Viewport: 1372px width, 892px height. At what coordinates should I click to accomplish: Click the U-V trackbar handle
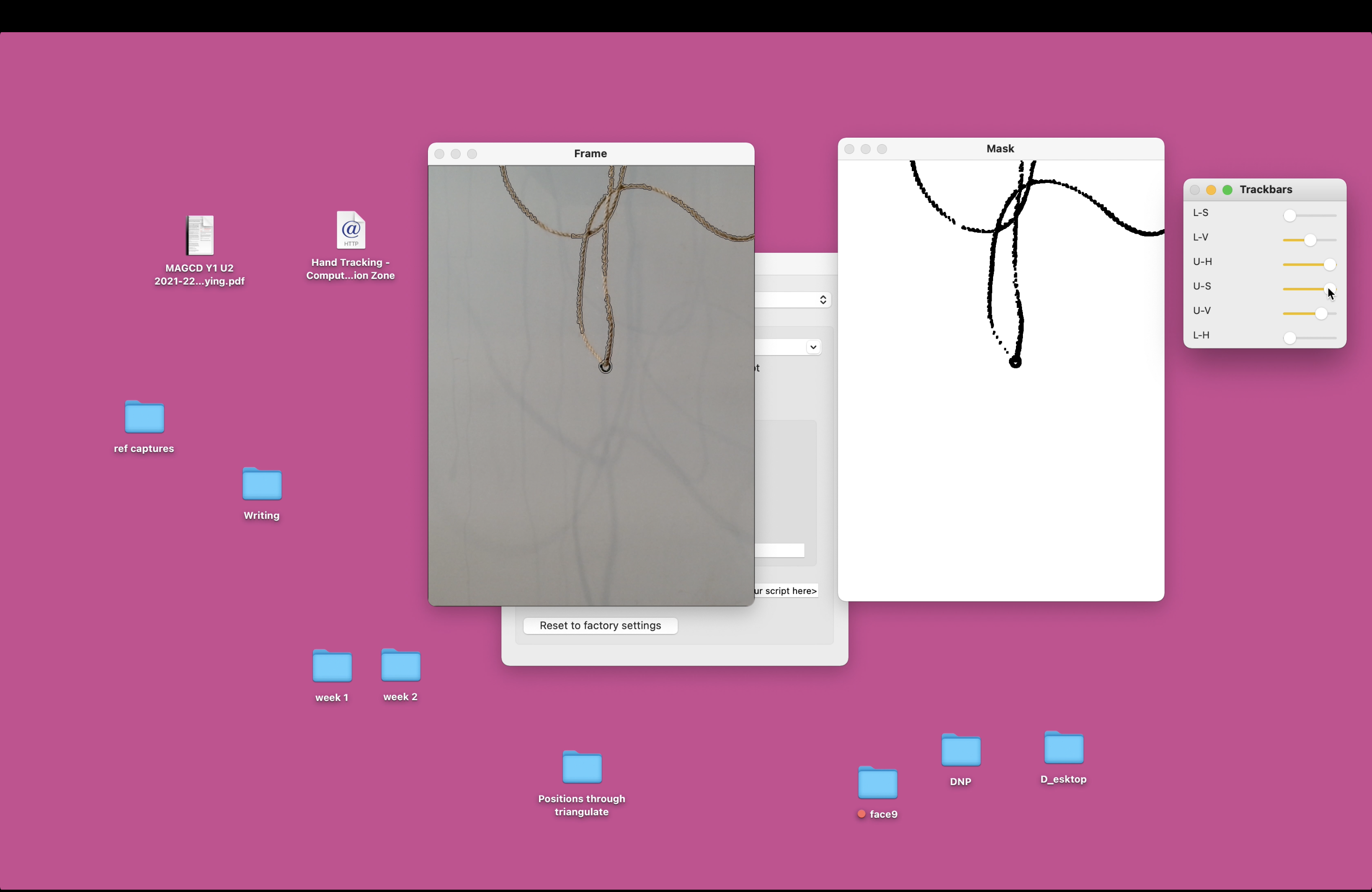coord(1321,314)
